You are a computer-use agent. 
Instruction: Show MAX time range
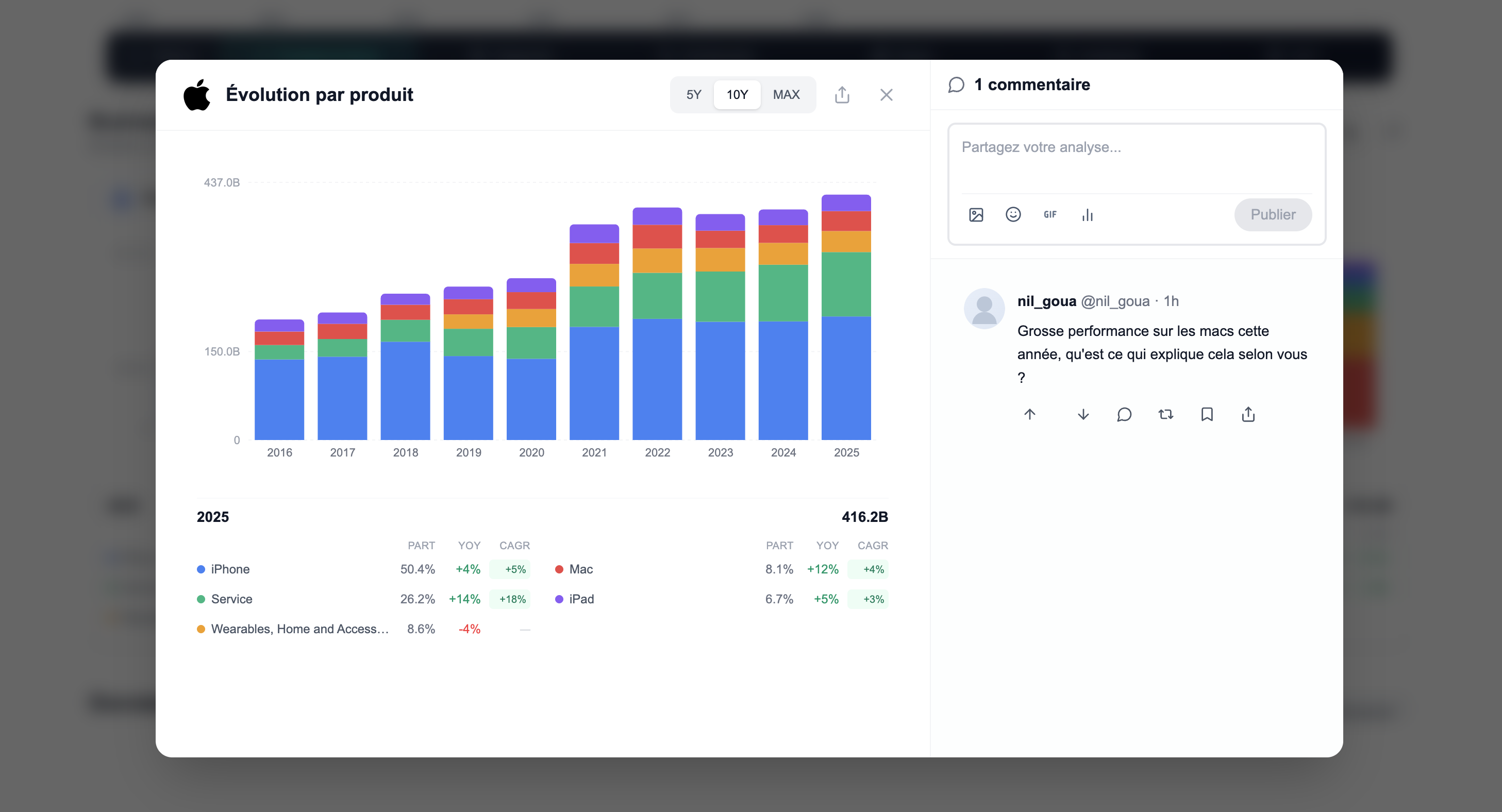[786, 94]
